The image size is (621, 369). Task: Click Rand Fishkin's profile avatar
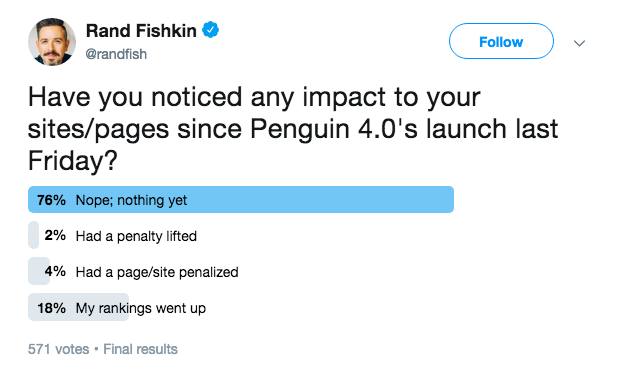click(51, 42)
